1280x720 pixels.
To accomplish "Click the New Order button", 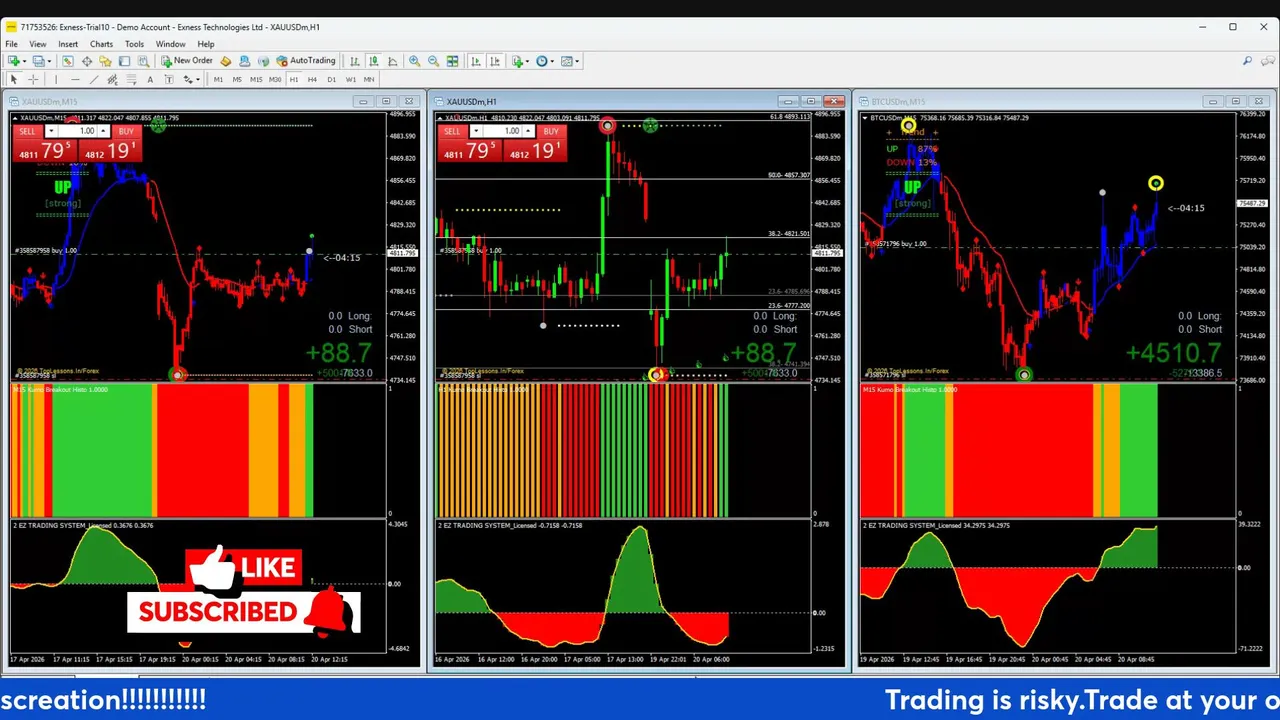I will 187,61.
